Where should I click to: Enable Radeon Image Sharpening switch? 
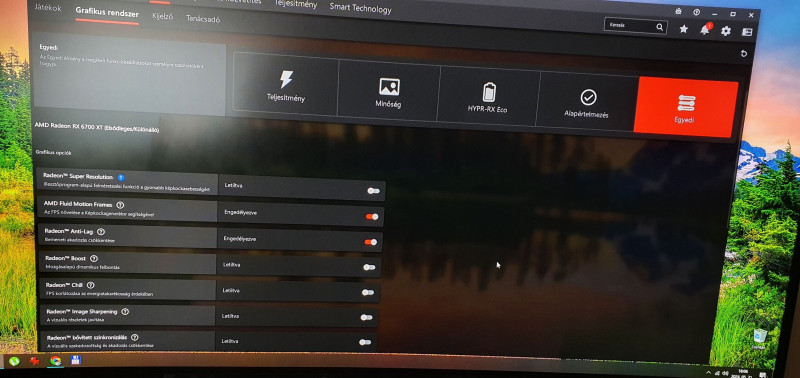[366, 317]
